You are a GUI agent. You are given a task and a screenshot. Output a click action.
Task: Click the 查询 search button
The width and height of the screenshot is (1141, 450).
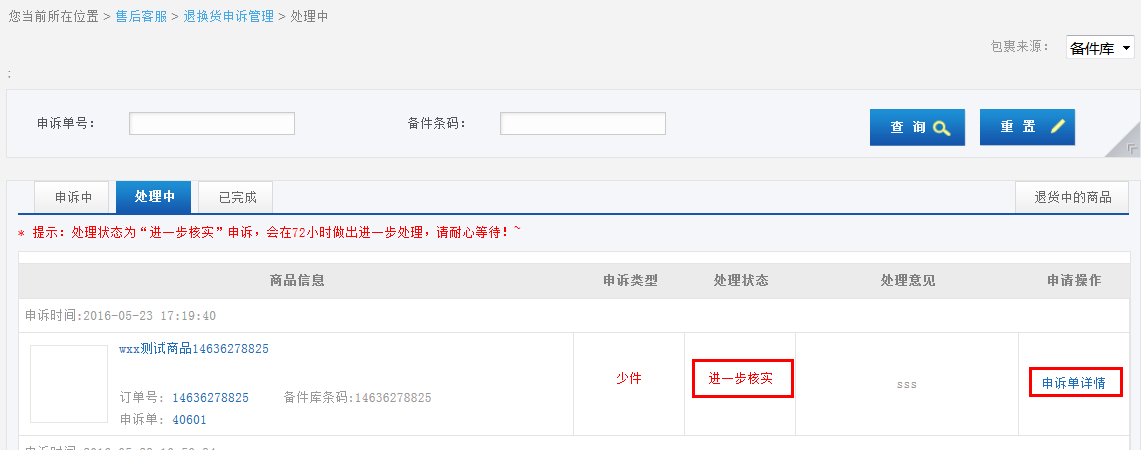917,127
